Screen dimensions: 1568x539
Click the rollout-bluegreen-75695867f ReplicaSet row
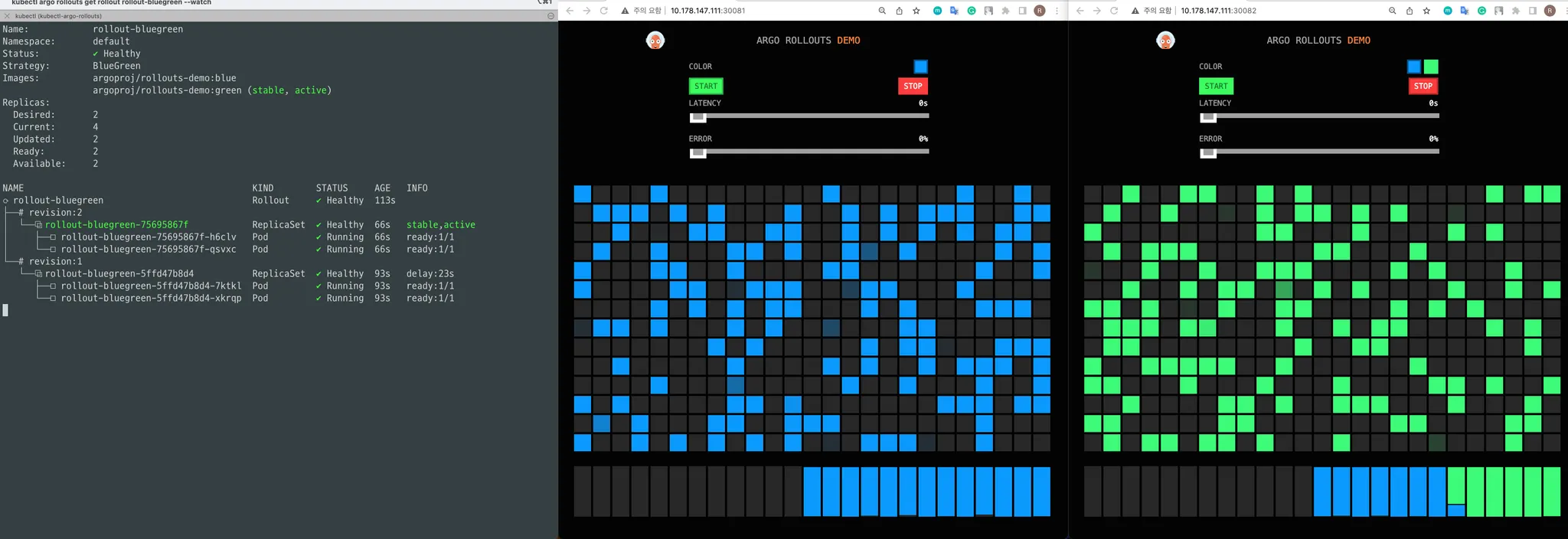239,225
